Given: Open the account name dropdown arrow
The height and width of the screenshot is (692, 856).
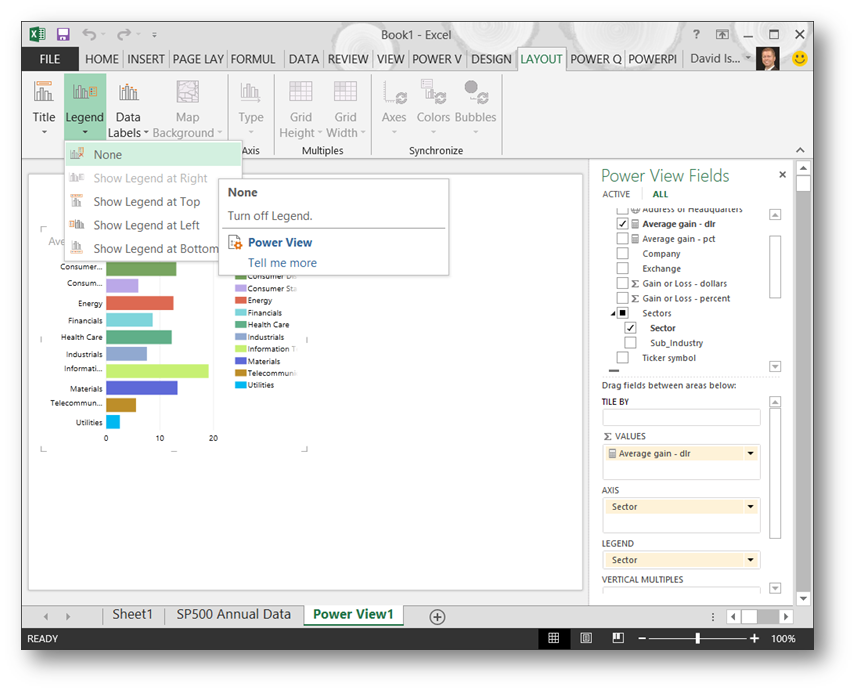Looking at the screenshot, I should click(x=748, y=58).
